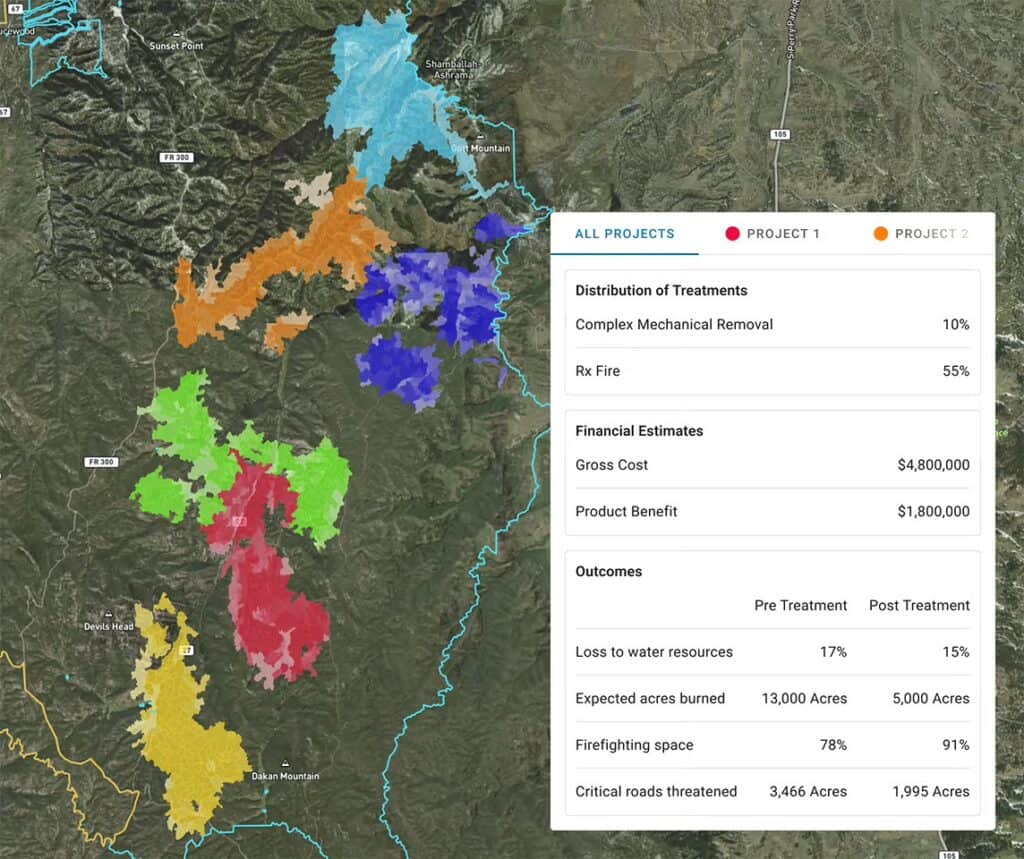Click the Dakan Mountain peak marker
Viewport: 1024px width, 859px height.
click(285, 764)
